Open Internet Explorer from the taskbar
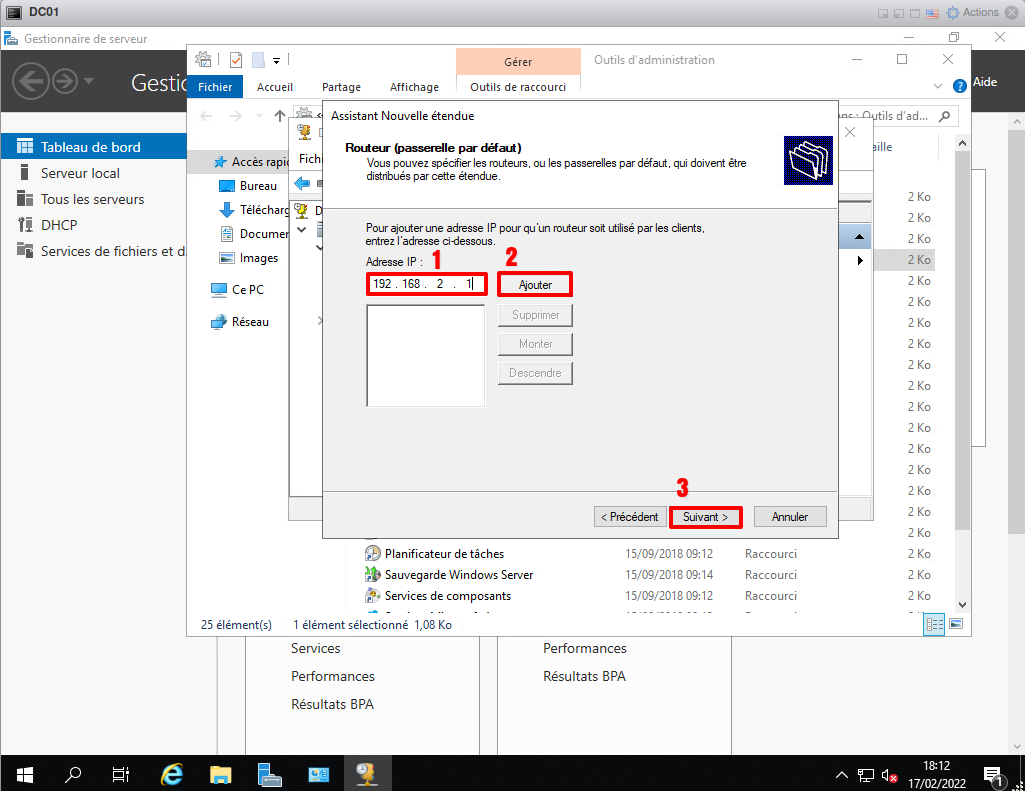The height and width of the screenshot is (791, 1025). pos(172,774)
